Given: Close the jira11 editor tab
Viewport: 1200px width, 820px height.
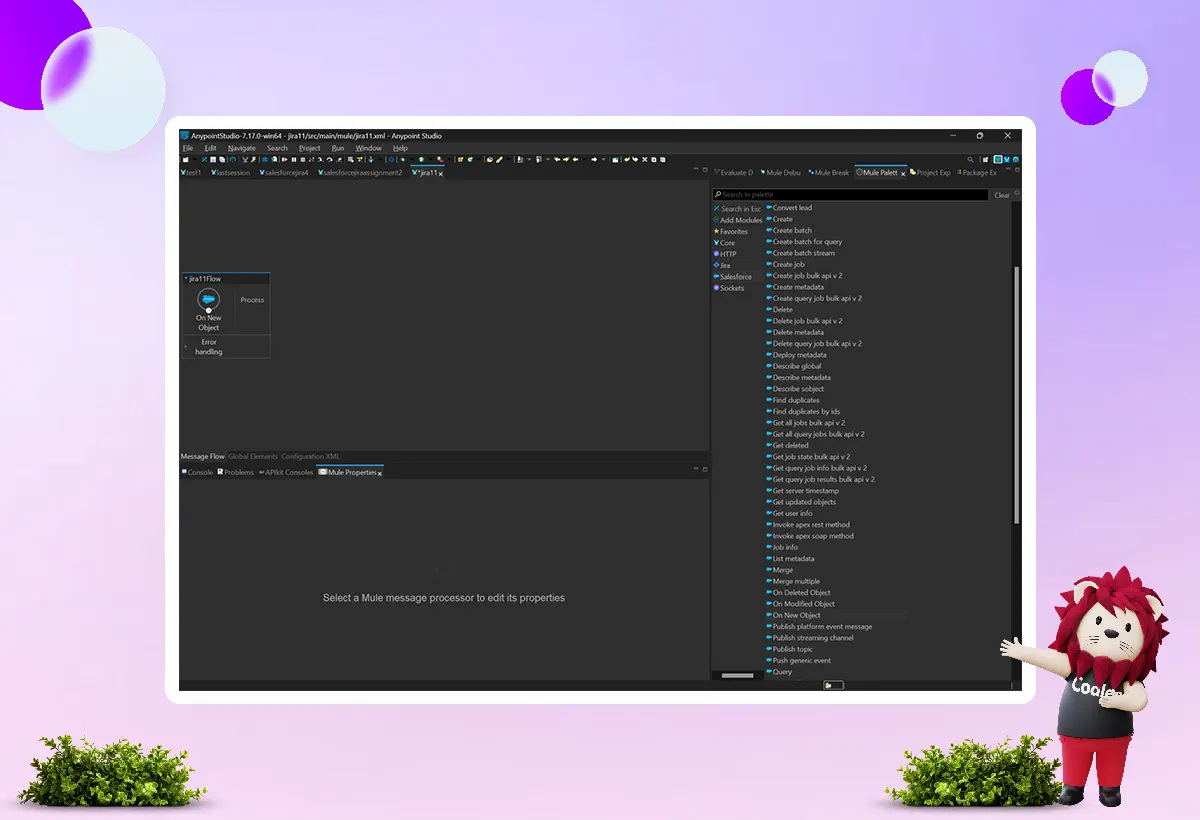Looking at the screenshot, I should click(441, 173).
